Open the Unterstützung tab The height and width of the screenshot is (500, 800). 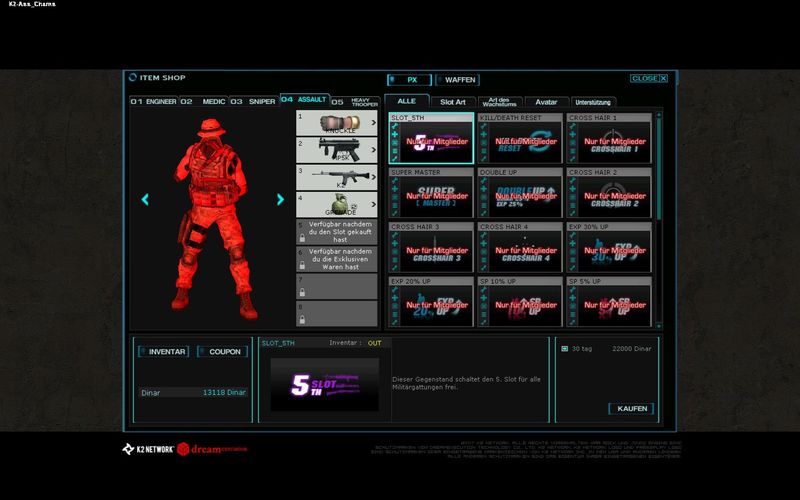click(x=593, y=102)
